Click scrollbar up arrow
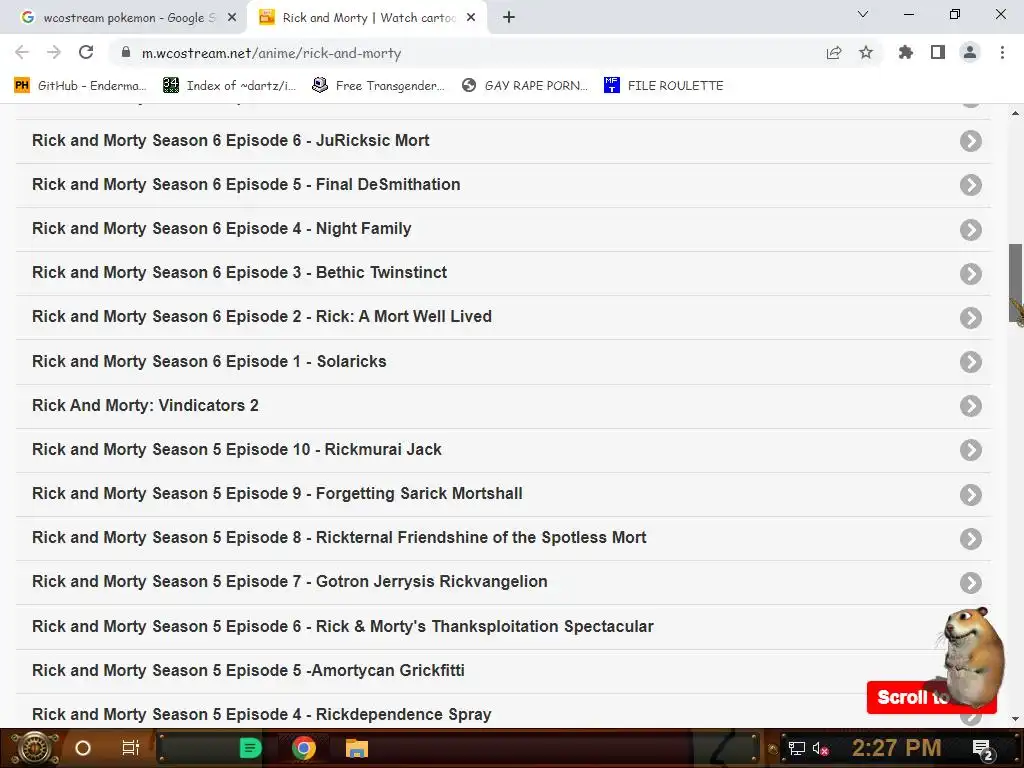The height and width of the screenshot is (768, 1024). point(1016,113)
